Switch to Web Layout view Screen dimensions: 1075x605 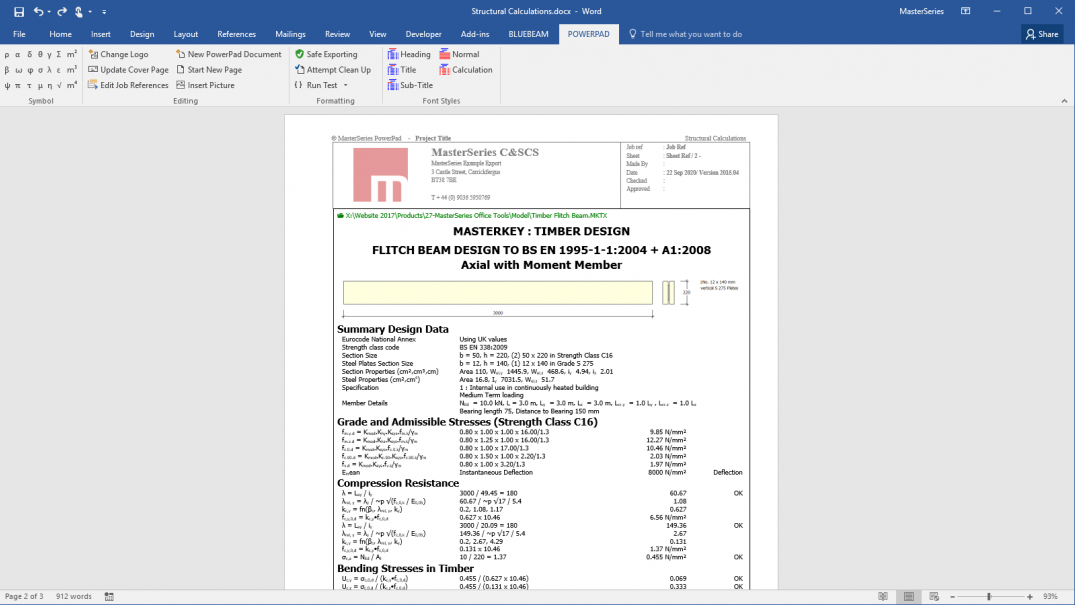coord(934,597)
